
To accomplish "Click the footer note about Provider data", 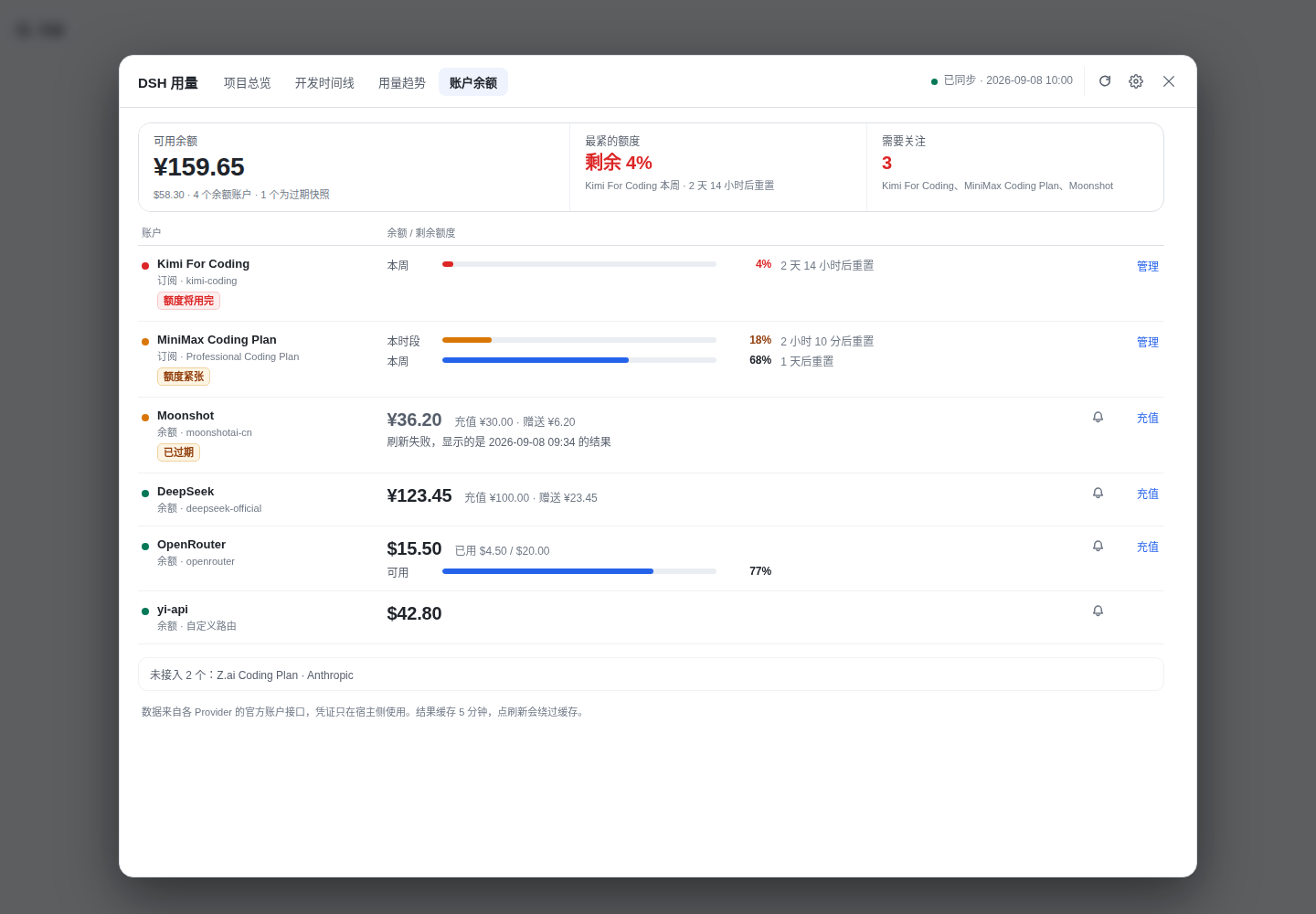I will [364, 712].
